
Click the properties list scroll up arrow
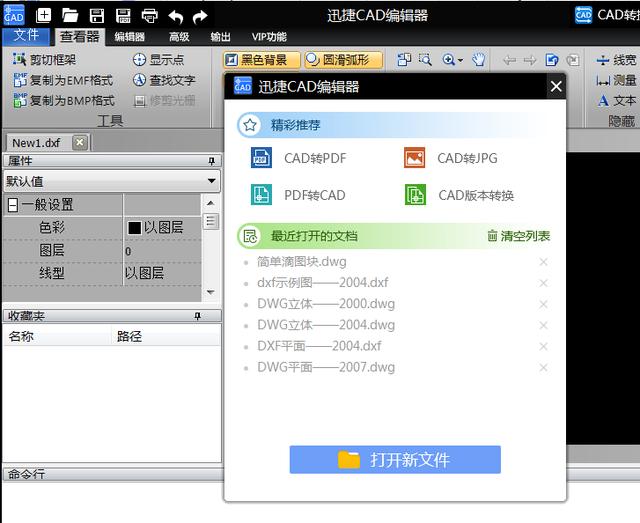[x=211, y=203]
